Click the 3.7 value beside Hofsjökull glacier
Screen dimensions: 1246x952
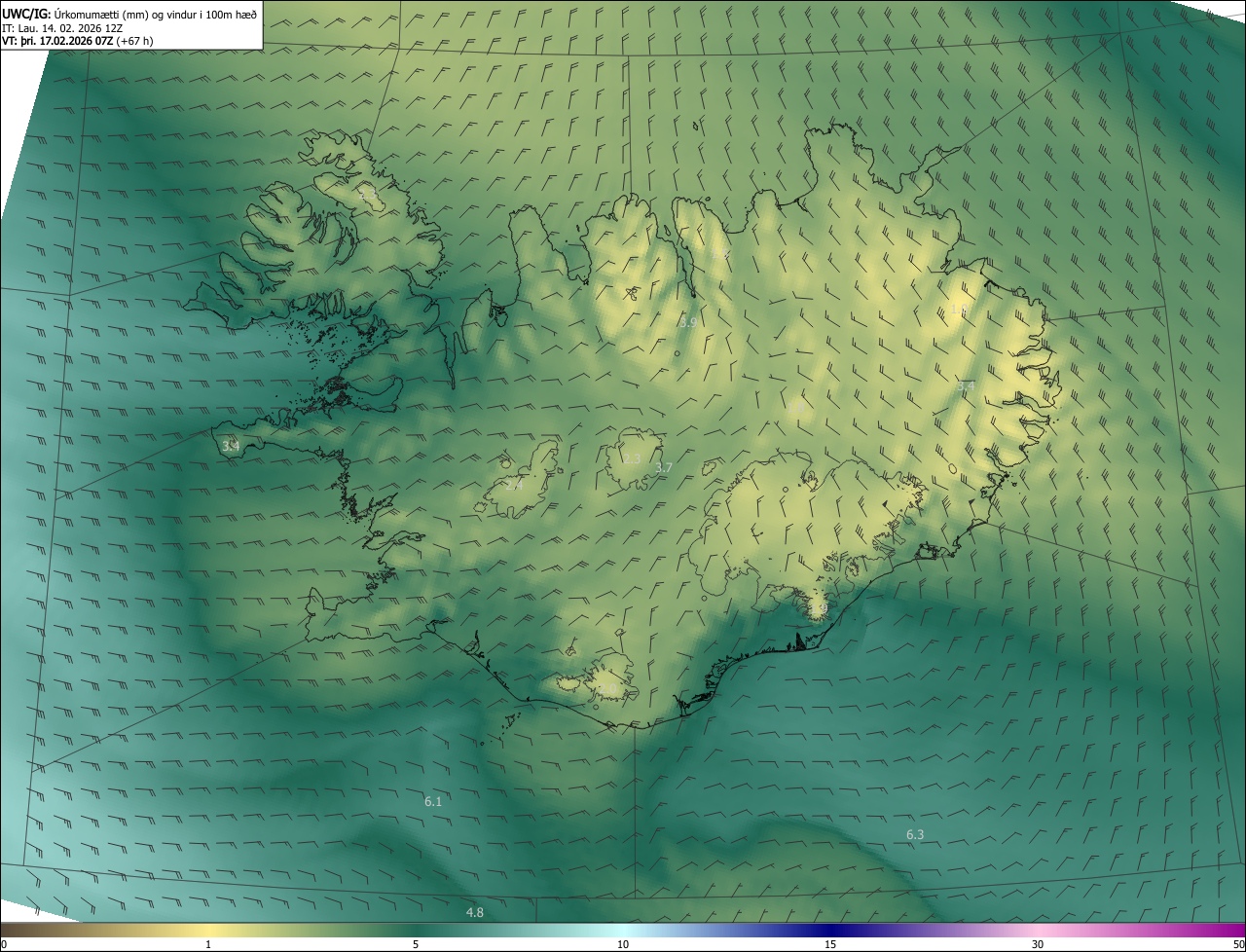coord(664,469)
